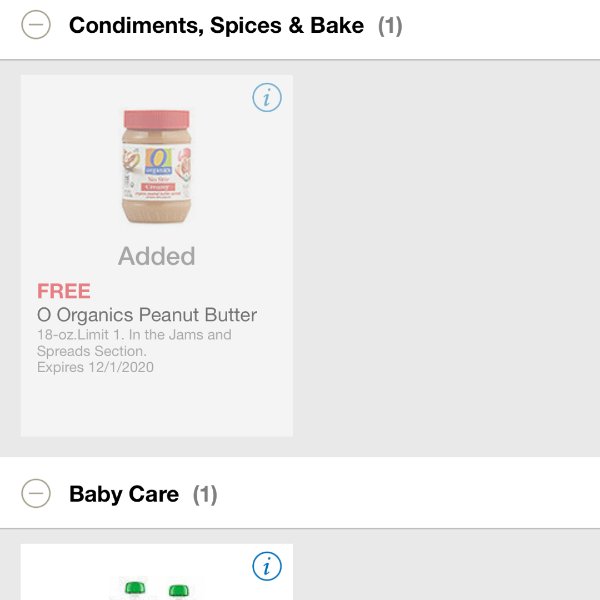Collapse the Condiments, Spices & Bake section
This screenshot has width=600, height=600.
pos(36,25)
